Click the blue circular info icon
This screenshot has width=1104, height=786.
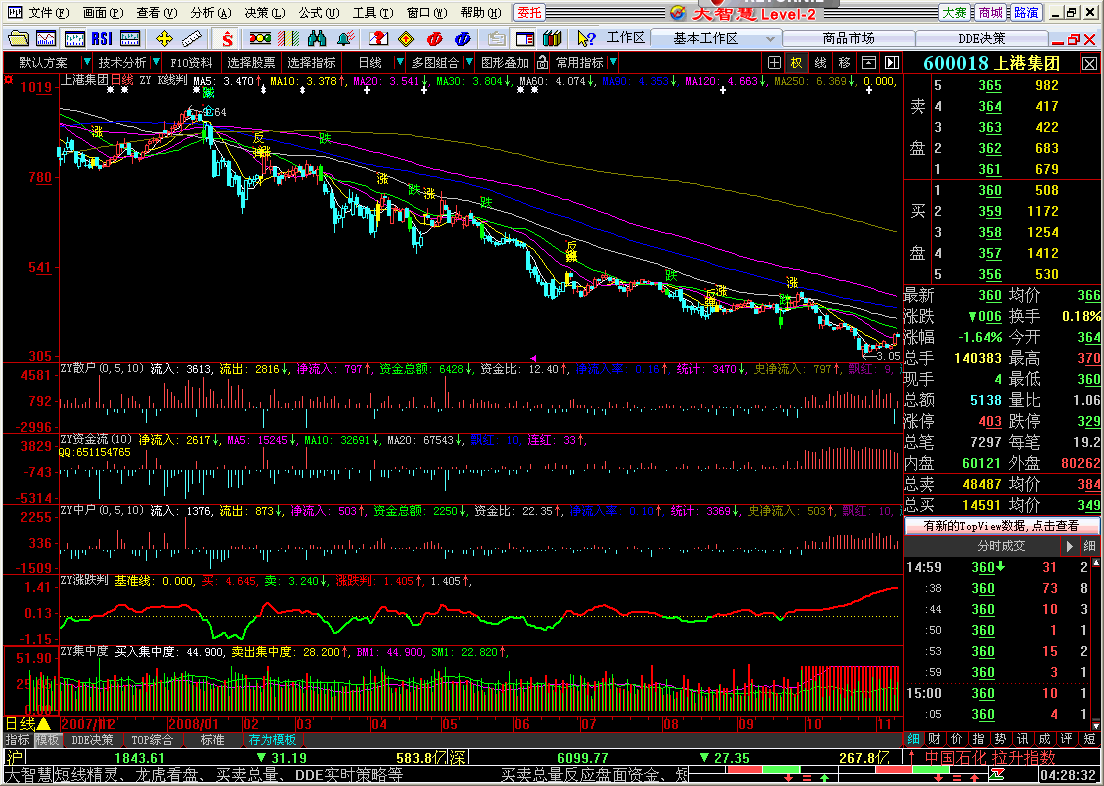point(463,38)
